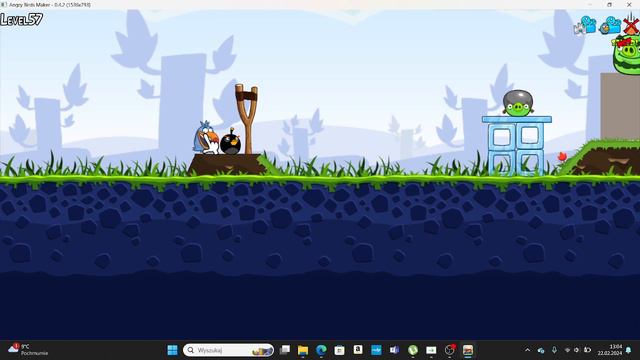Click the Angry Birds Maker window title
This screenshot has width=640, height=360.
[50, 4]
